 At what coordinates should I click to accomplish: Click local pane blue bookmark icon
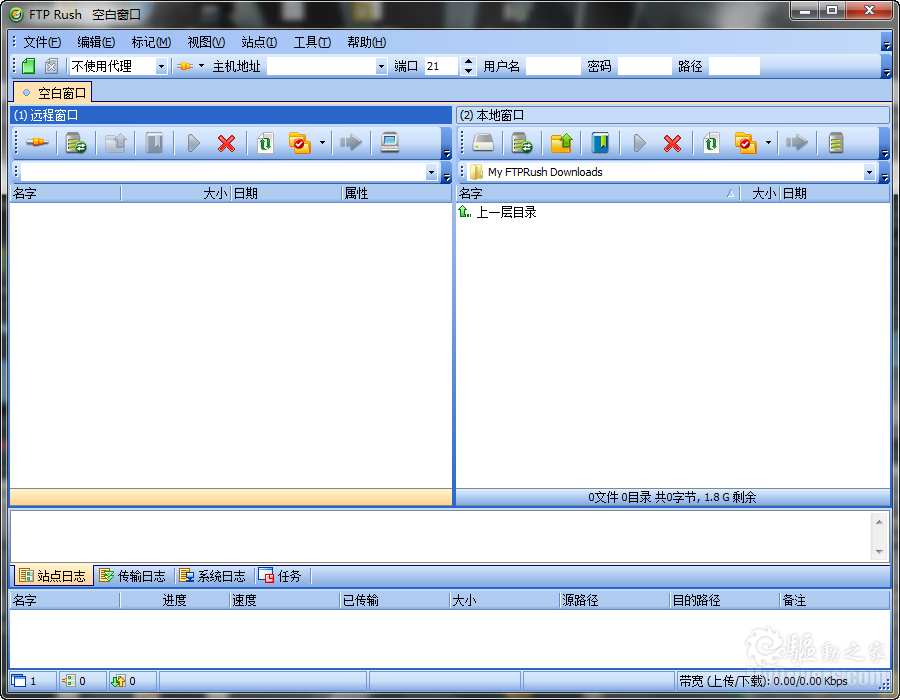(x=600, y=142)
